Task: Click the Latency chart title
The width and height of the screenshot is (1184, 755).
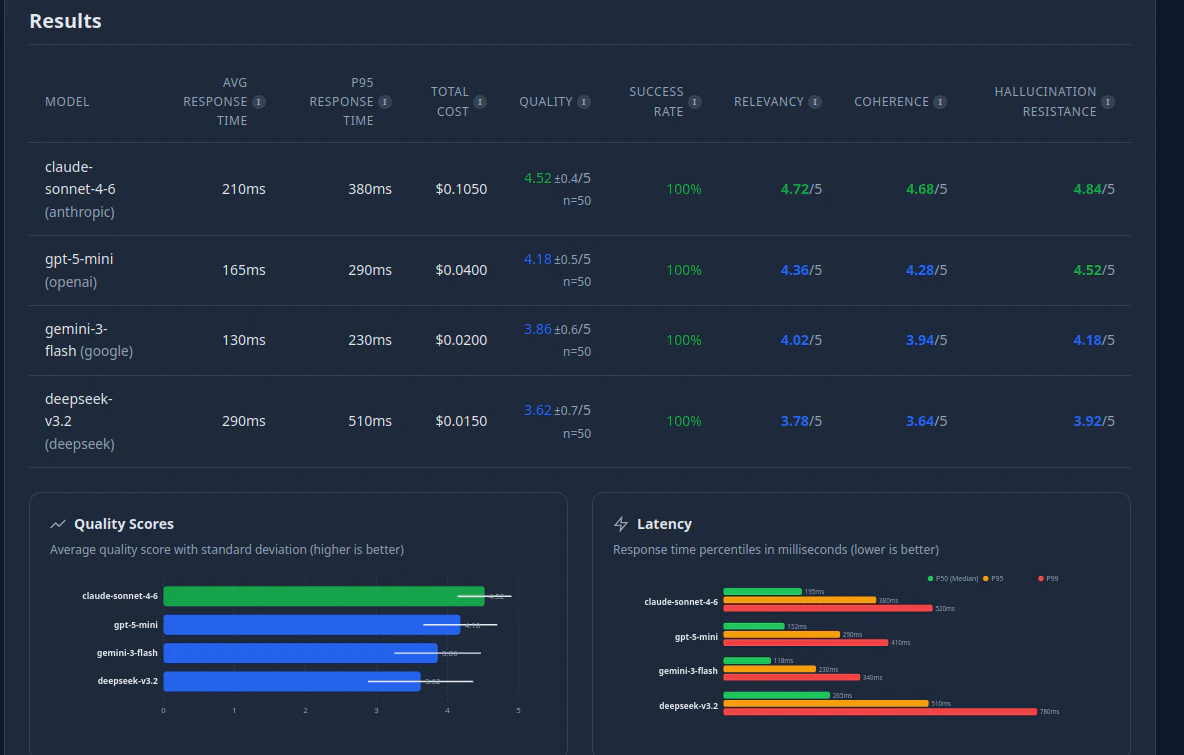Action: (x=664, y=524)
